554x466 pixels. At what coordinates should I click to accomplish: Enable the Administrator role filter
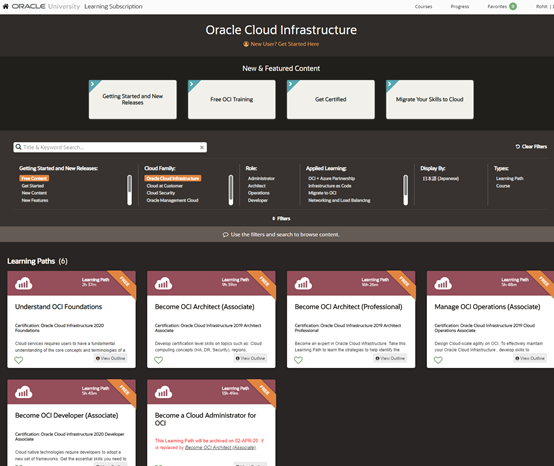pos(261,178)
